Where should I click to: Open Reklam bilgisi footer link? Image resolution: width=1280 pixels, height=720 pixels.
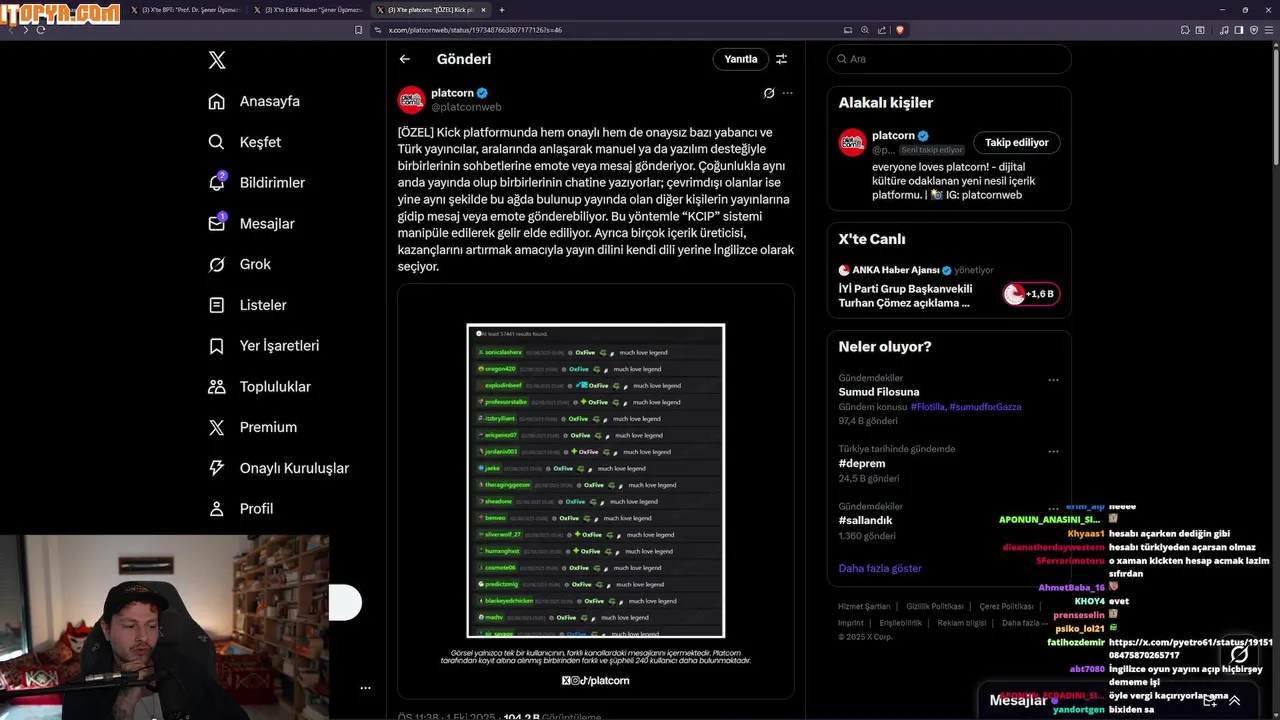962,623
